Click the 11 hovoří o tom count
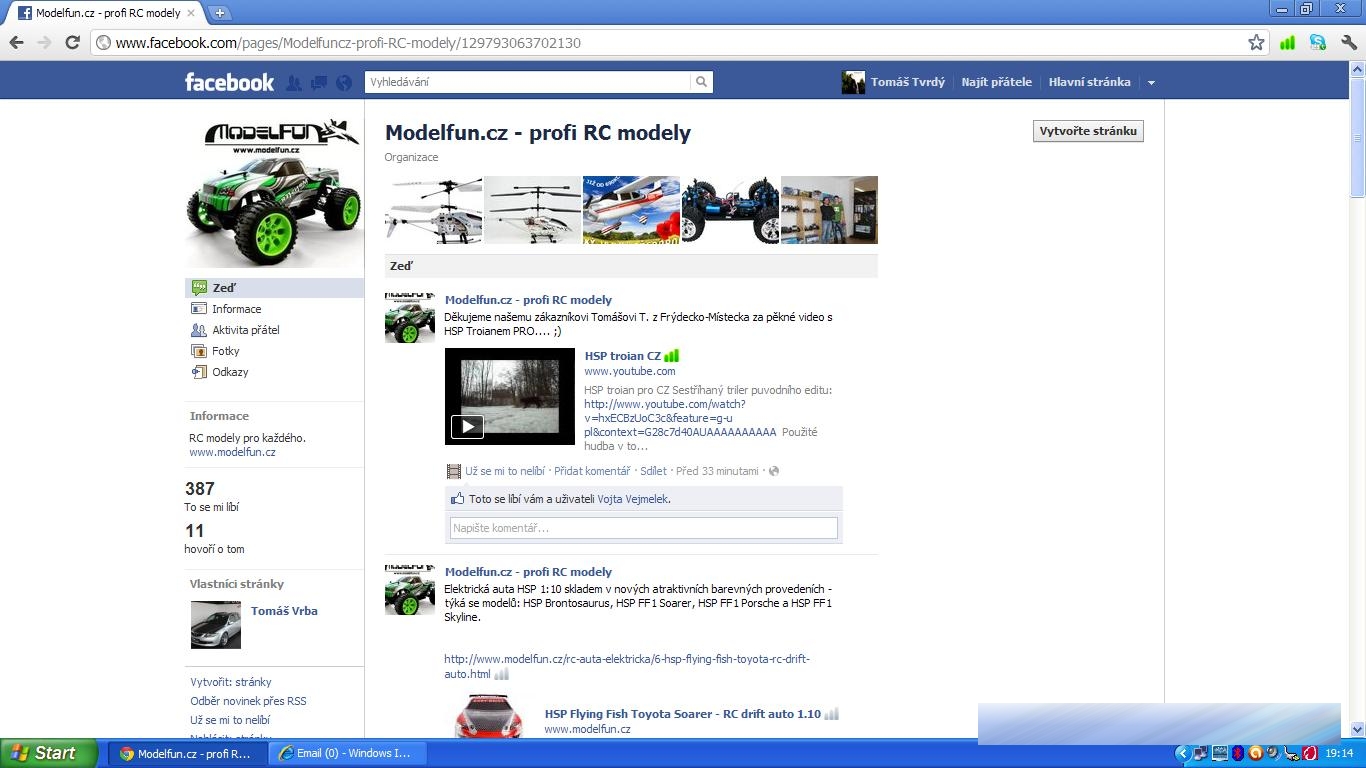The height and width of the screenshot is (768, 1366). pos(214,538)
